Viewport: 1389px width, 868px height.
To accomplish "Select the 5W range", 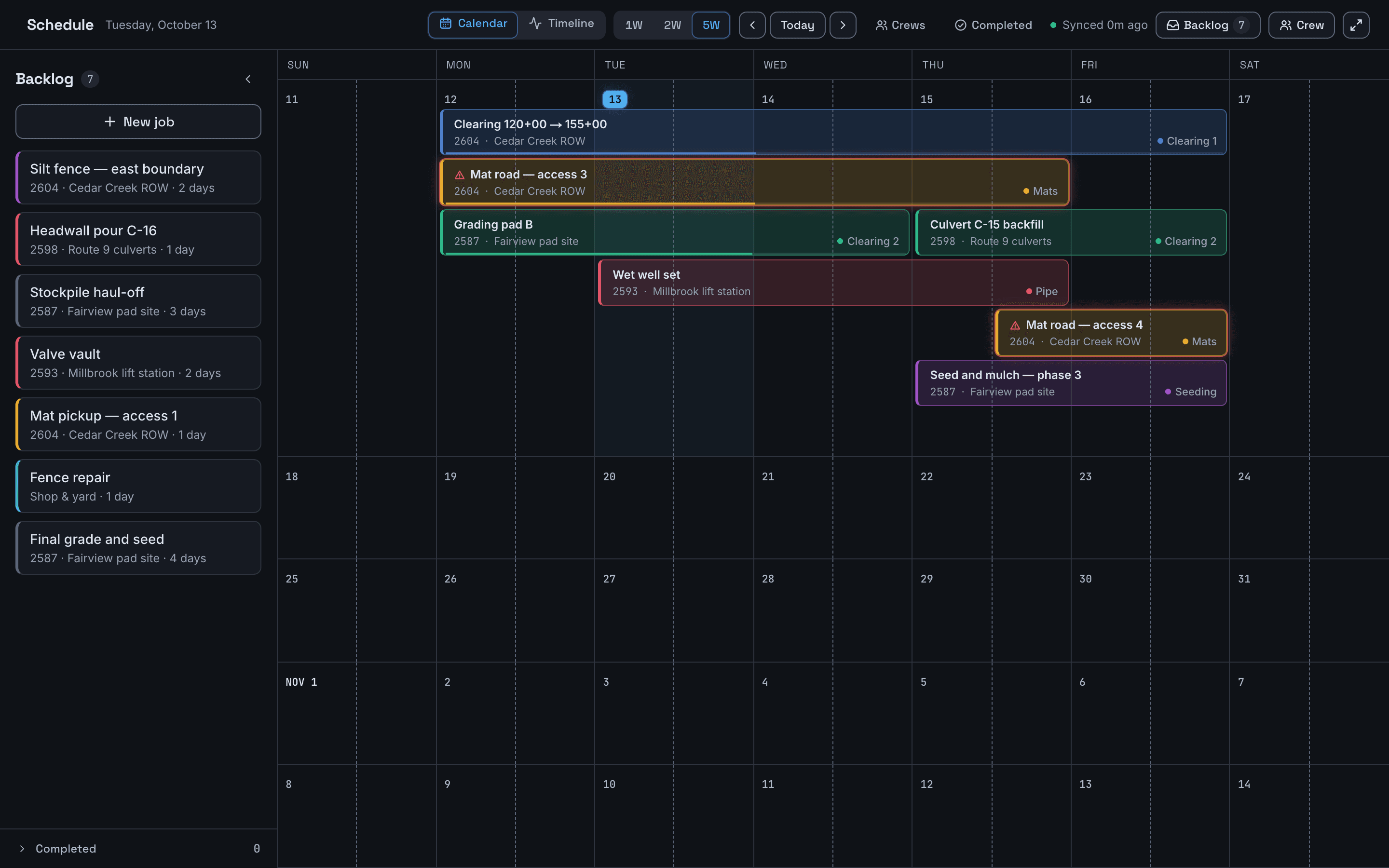I will pyautogui.click(x=710, y=25).
